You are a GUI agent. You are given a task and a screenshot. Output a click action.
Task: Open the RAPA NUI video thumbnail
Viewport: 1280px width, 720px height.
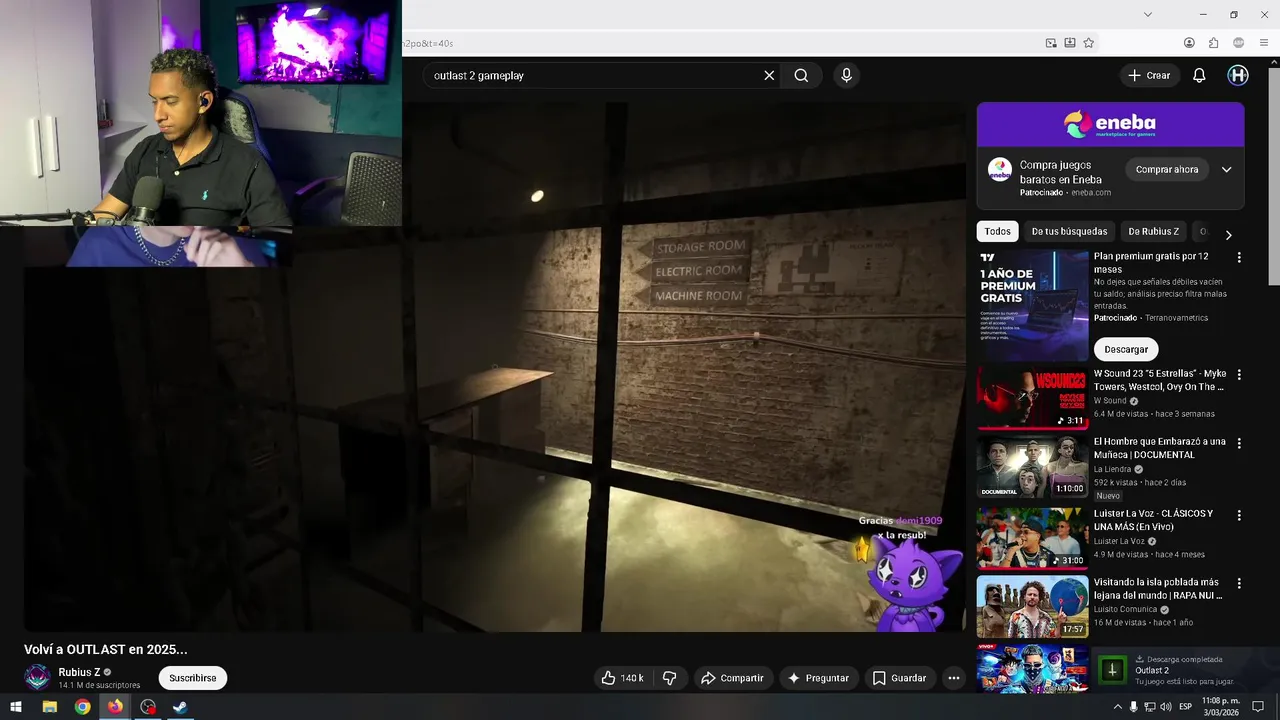coord(1032,606)
